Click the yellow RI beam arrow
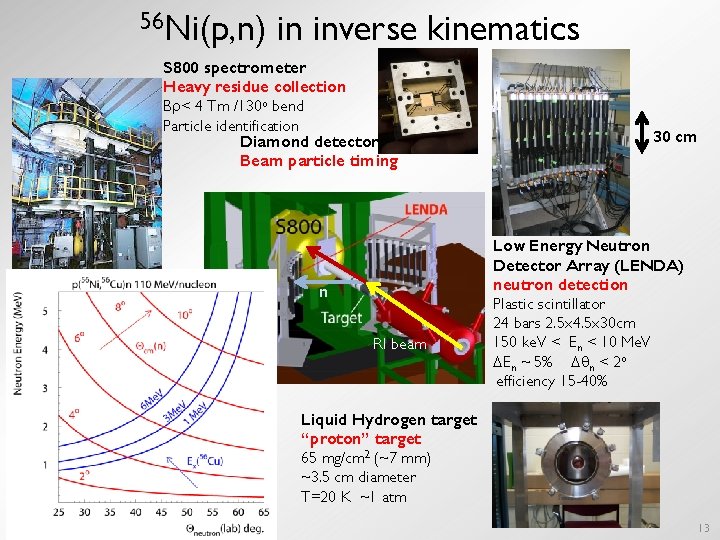720x540 pixels. (416, 317)
